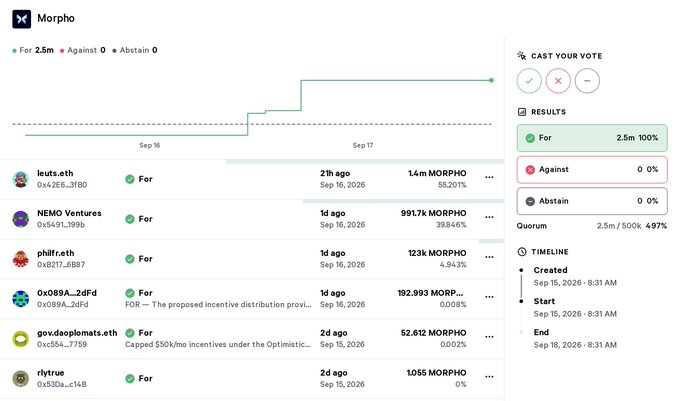This screenshot has height=401, width=680.
Task: Click the green For checkmark in philfr.eth row
Action: point(130,259)
